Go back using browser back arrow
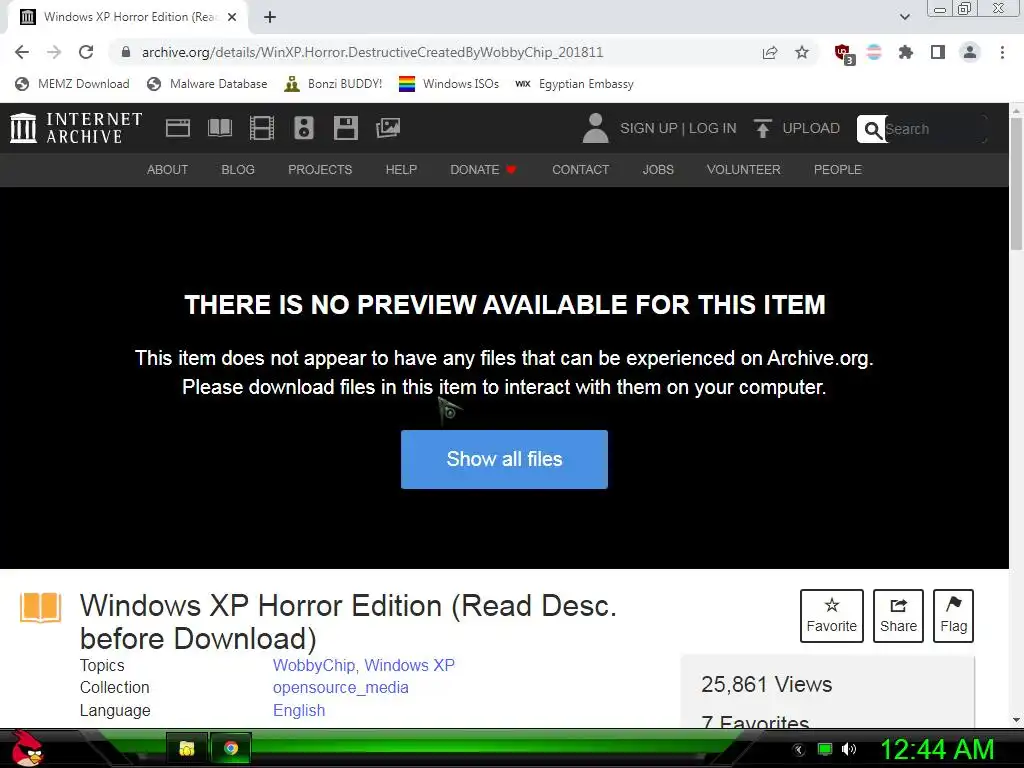This screenshot has height=768, width=1024. [22, 52]
